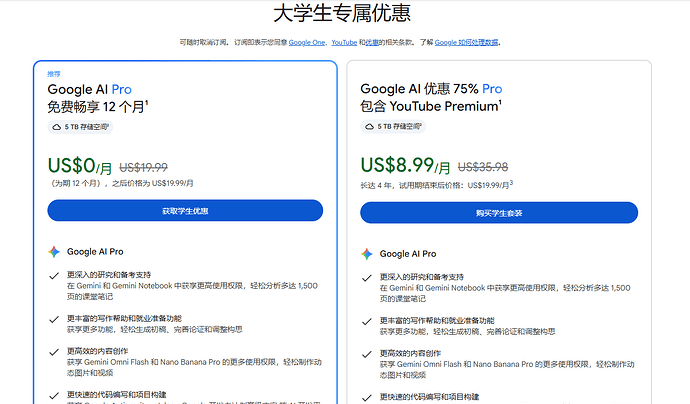This screenshot has height=404, width=690.
Task: Click checkmark beside 更丰富的写作帮助 in free plan
Action: click(x=54, y=320)
